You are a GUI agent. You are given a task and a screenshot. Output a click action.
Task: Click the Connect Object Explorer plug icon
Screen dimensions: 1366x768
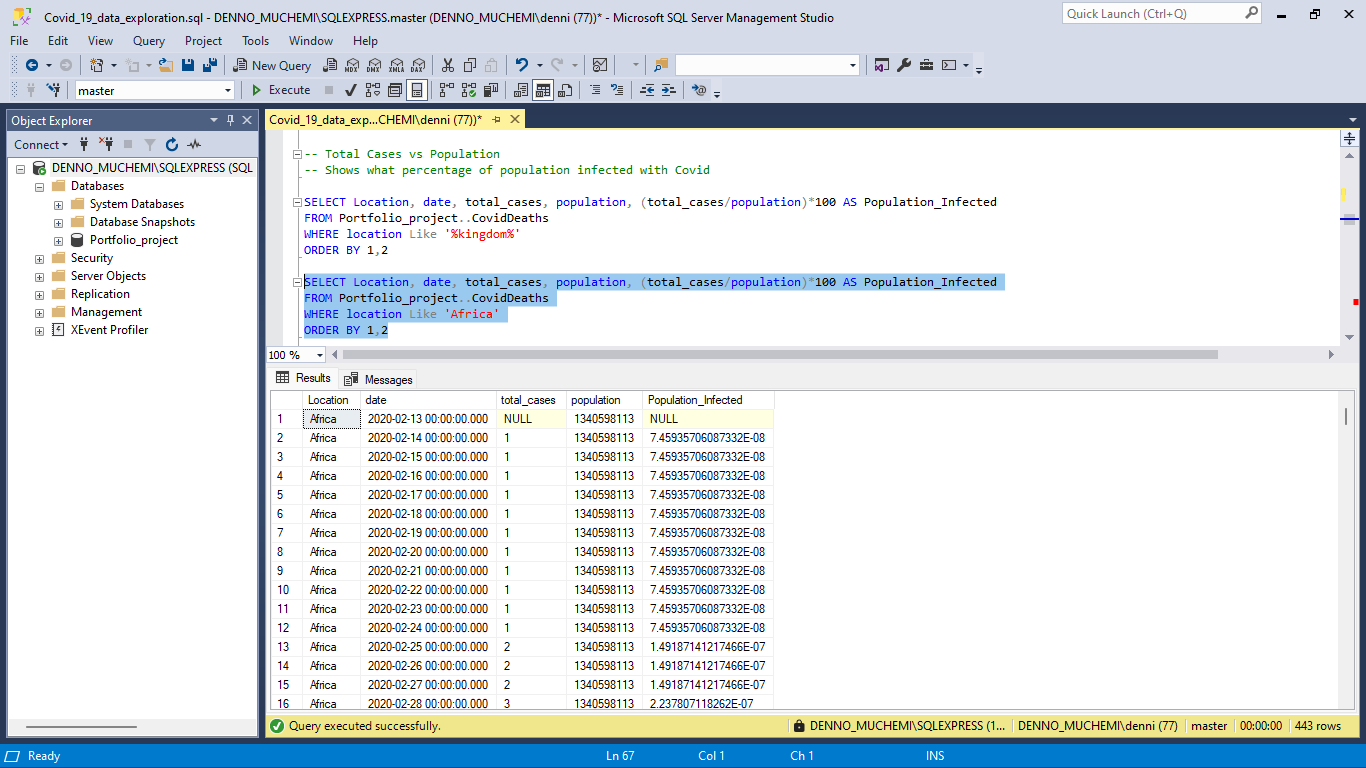[84, 145]
